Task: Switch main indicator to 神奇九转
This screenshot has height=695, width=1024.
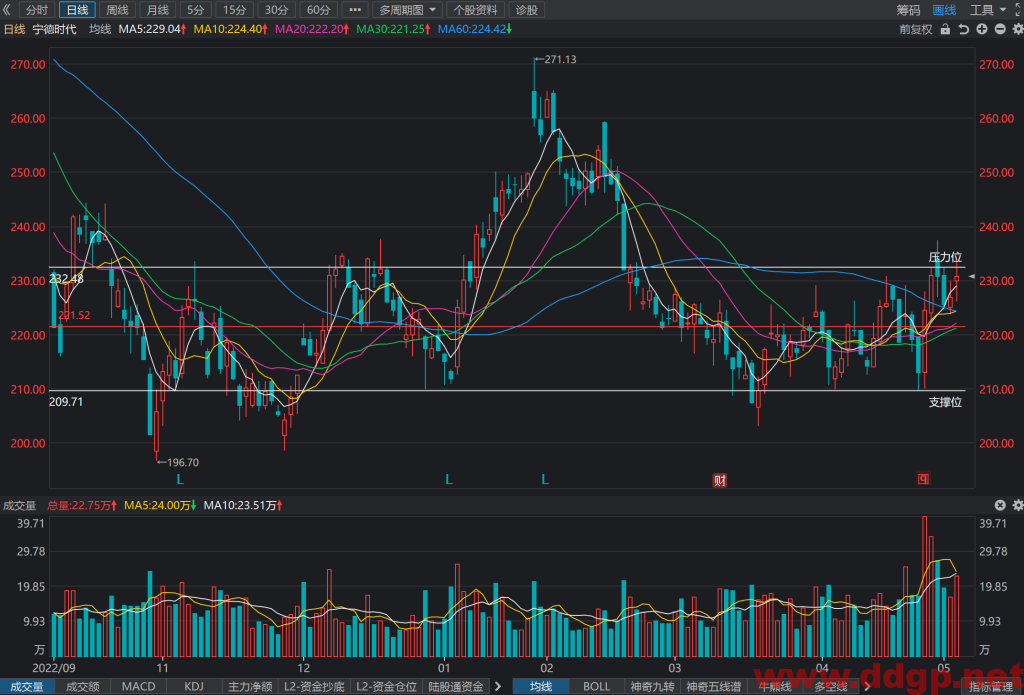Action: pos(652,687)
